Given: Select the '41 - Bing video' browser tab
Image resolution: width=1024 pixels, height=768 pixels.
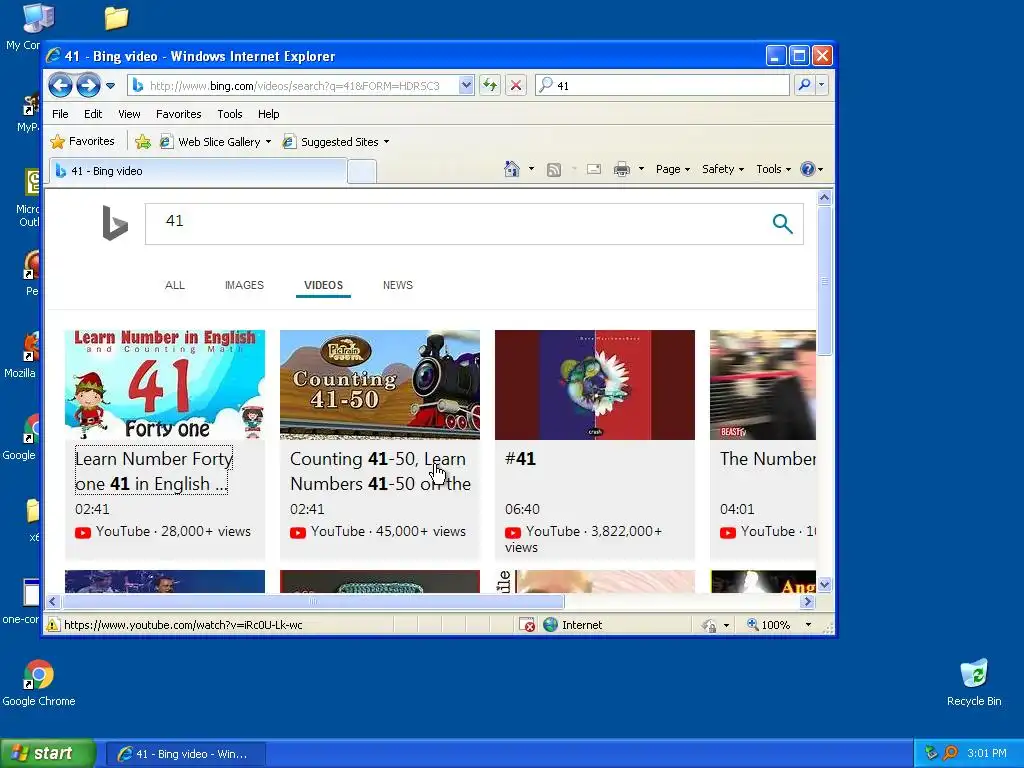Looking at the screenshot, I should coord(198,171).
